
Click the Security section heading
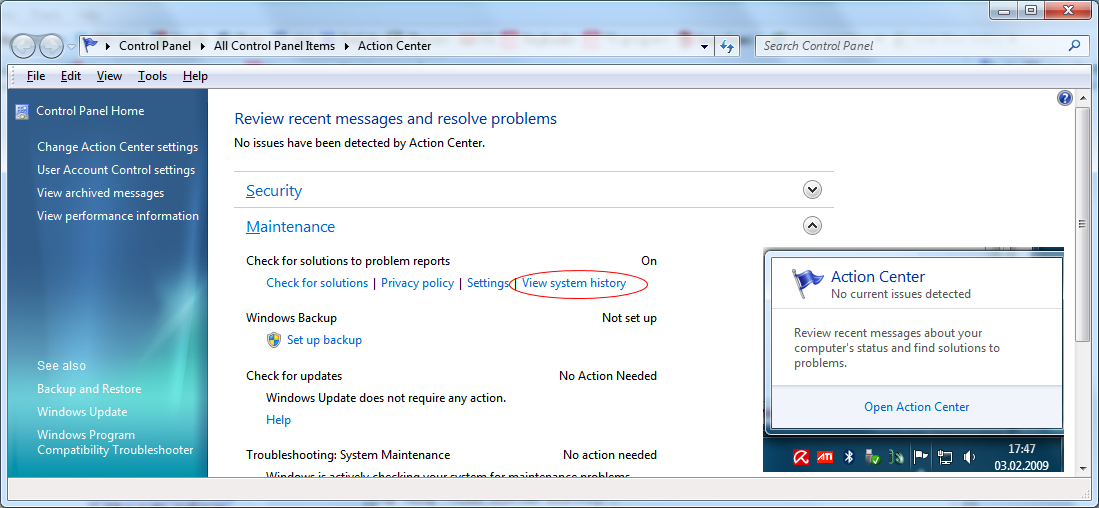pos(274,191)
